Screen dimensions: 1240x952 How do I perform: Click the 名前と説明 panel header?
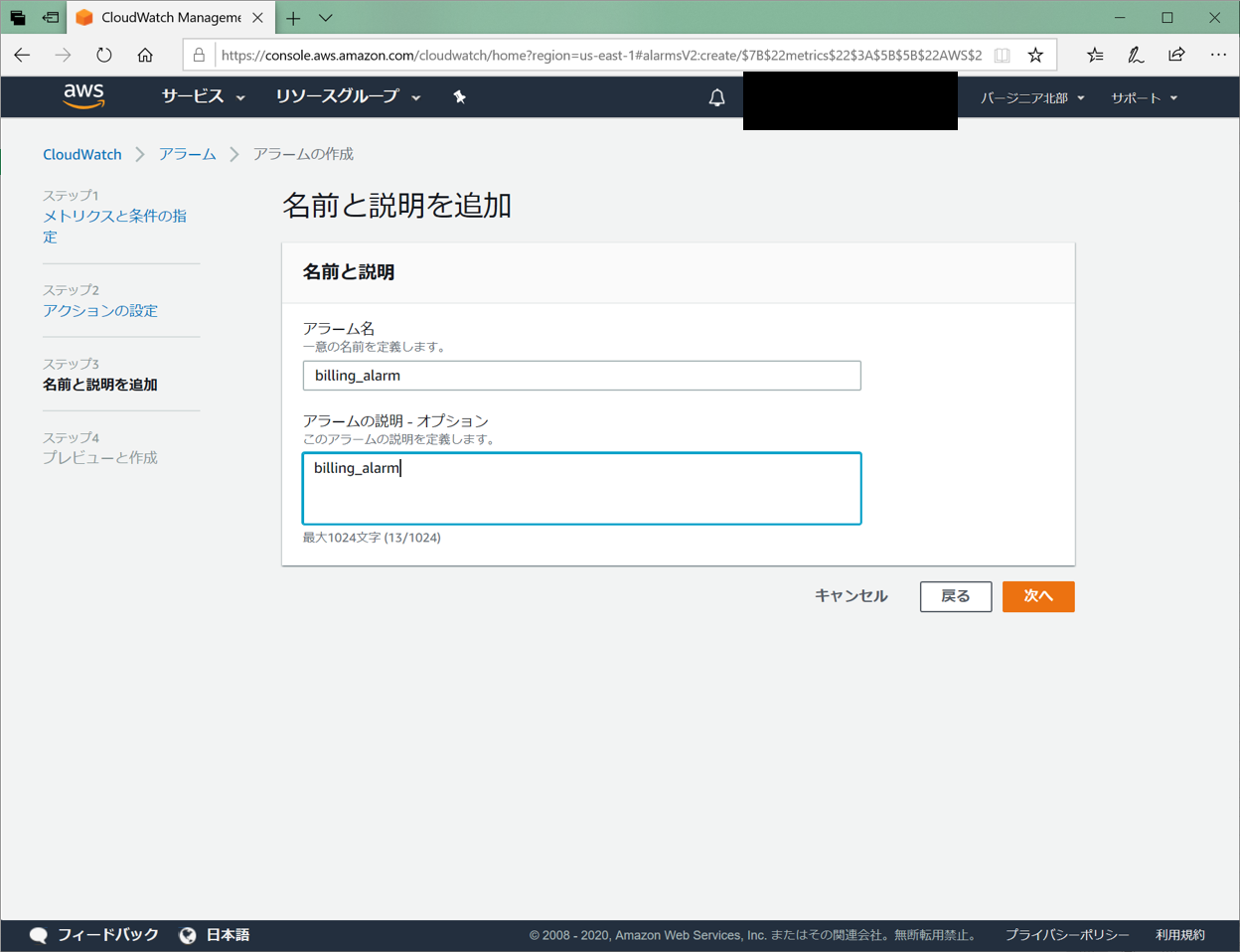coord(349,271)
